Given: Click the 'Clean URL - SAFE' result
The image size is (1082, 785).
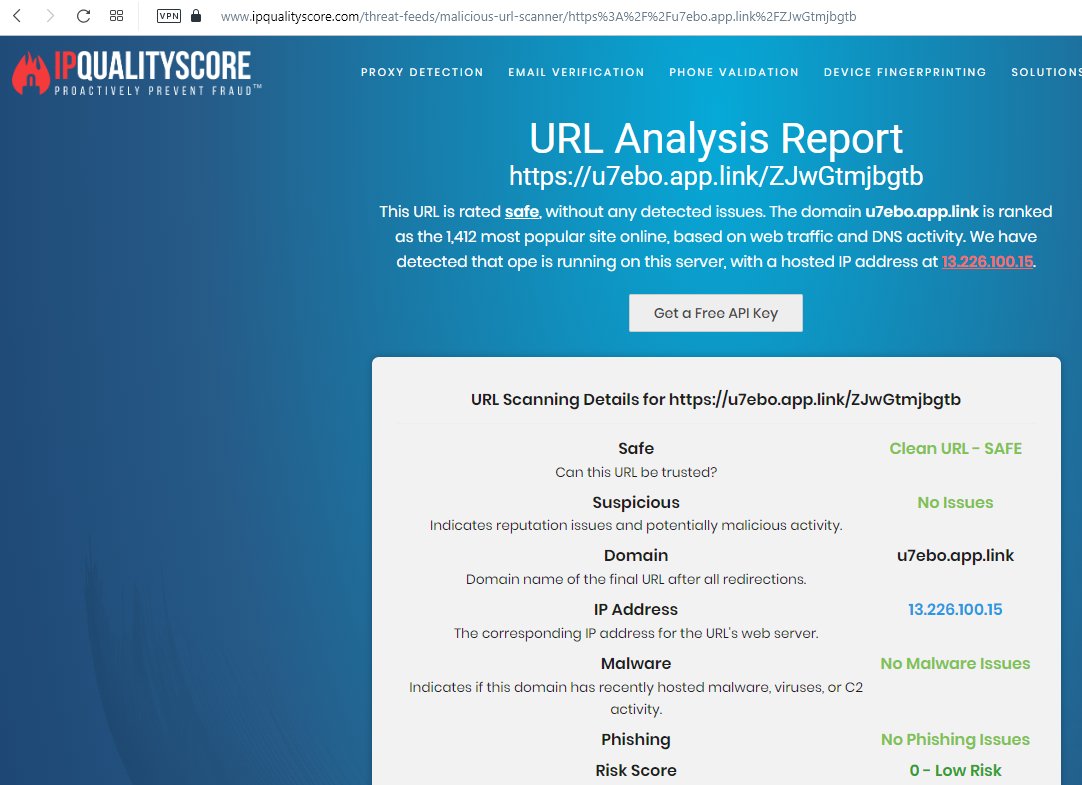Looking at the screenshot, I should pos(955,448).
